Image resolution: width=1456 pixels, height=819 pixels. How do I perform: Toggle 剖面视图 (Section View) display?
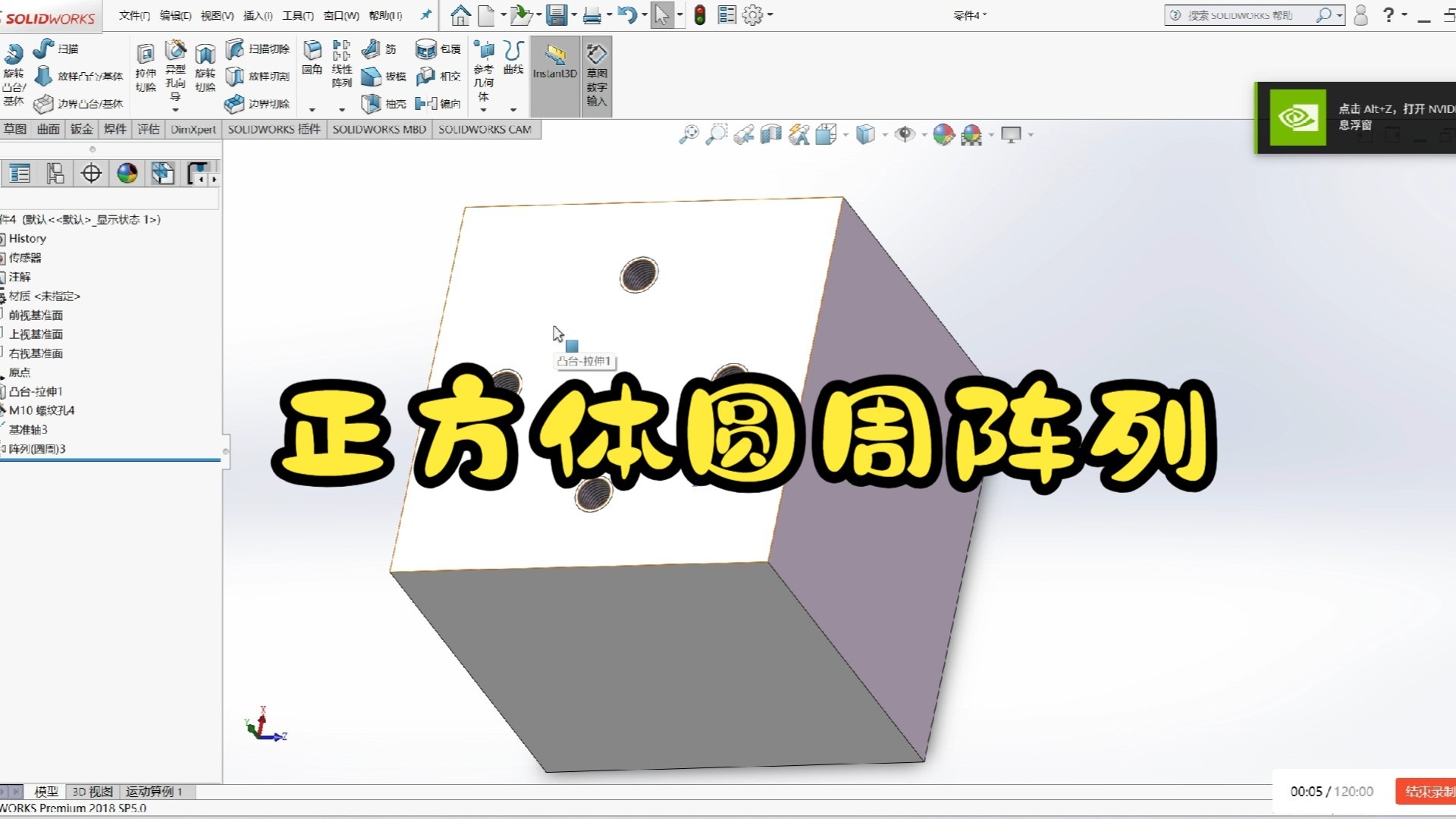point(770,133)
